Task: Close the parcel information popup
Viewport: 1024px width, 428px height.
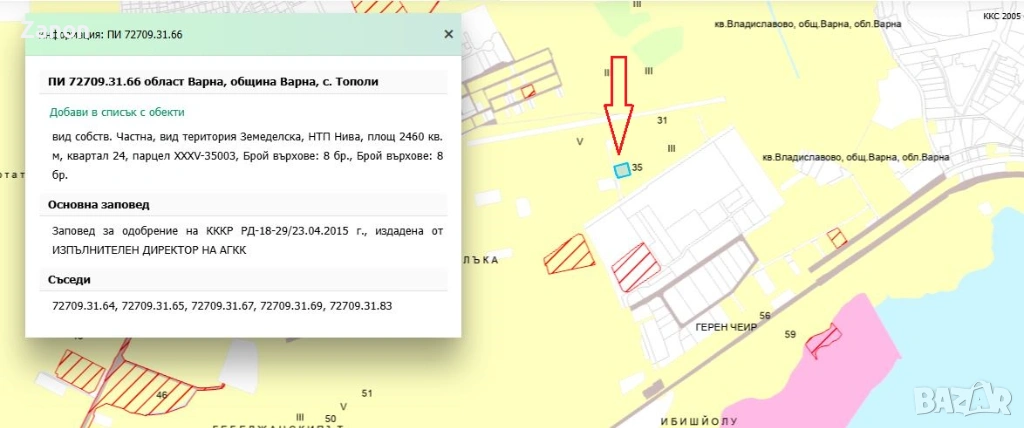Action: pyautogui.click(x=448, y=34)
